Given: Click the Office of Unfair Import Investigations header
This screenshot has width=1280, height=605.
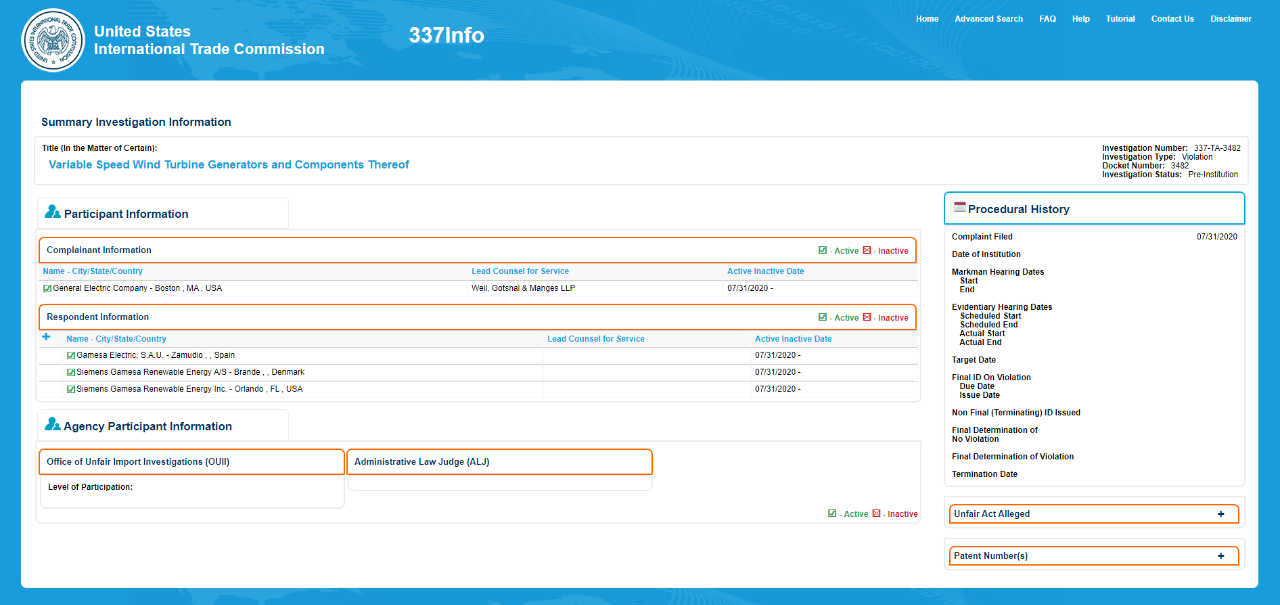Looking at the screenshot, I should click(x=191, y=462).
